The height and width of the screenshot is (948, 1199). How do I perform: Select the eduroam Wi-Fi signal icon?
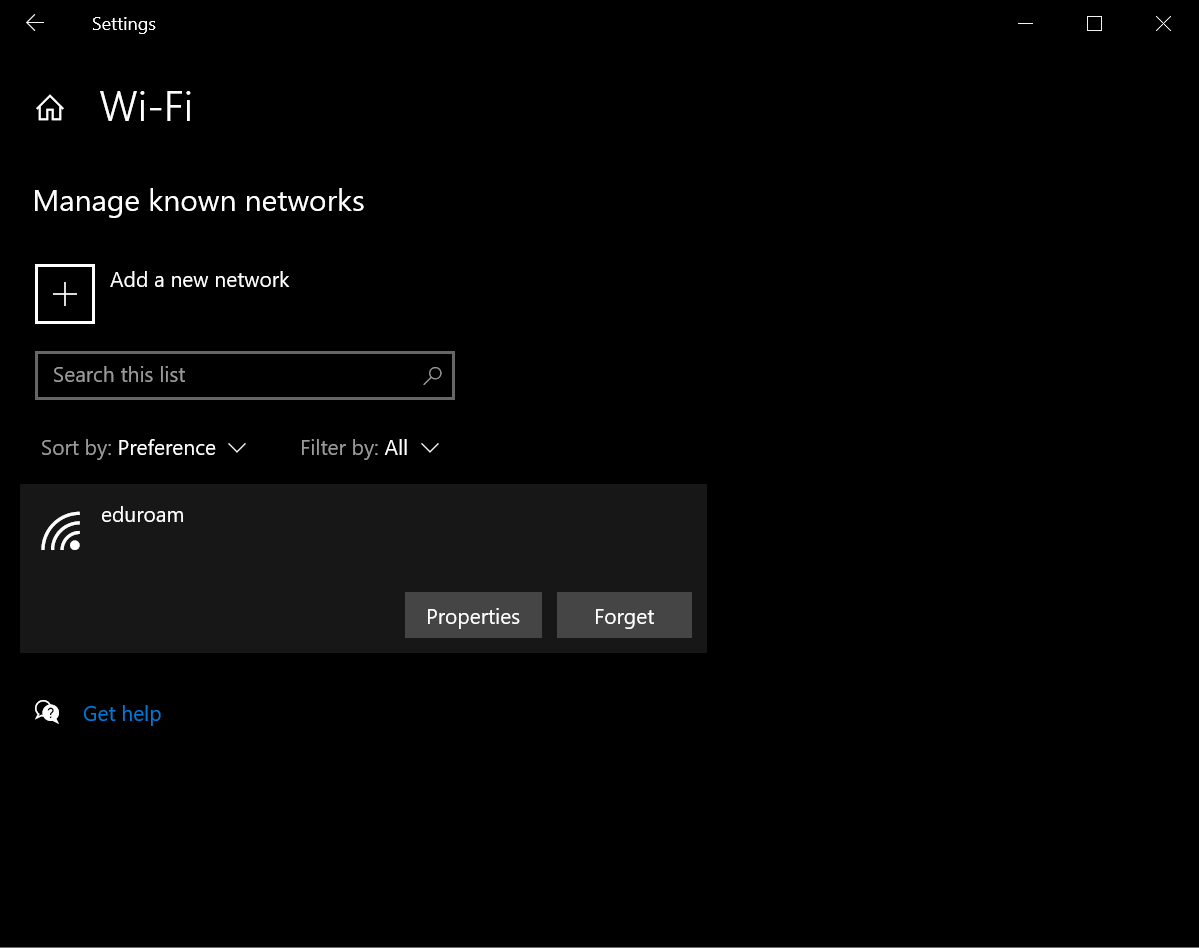(x=61, y=531)
